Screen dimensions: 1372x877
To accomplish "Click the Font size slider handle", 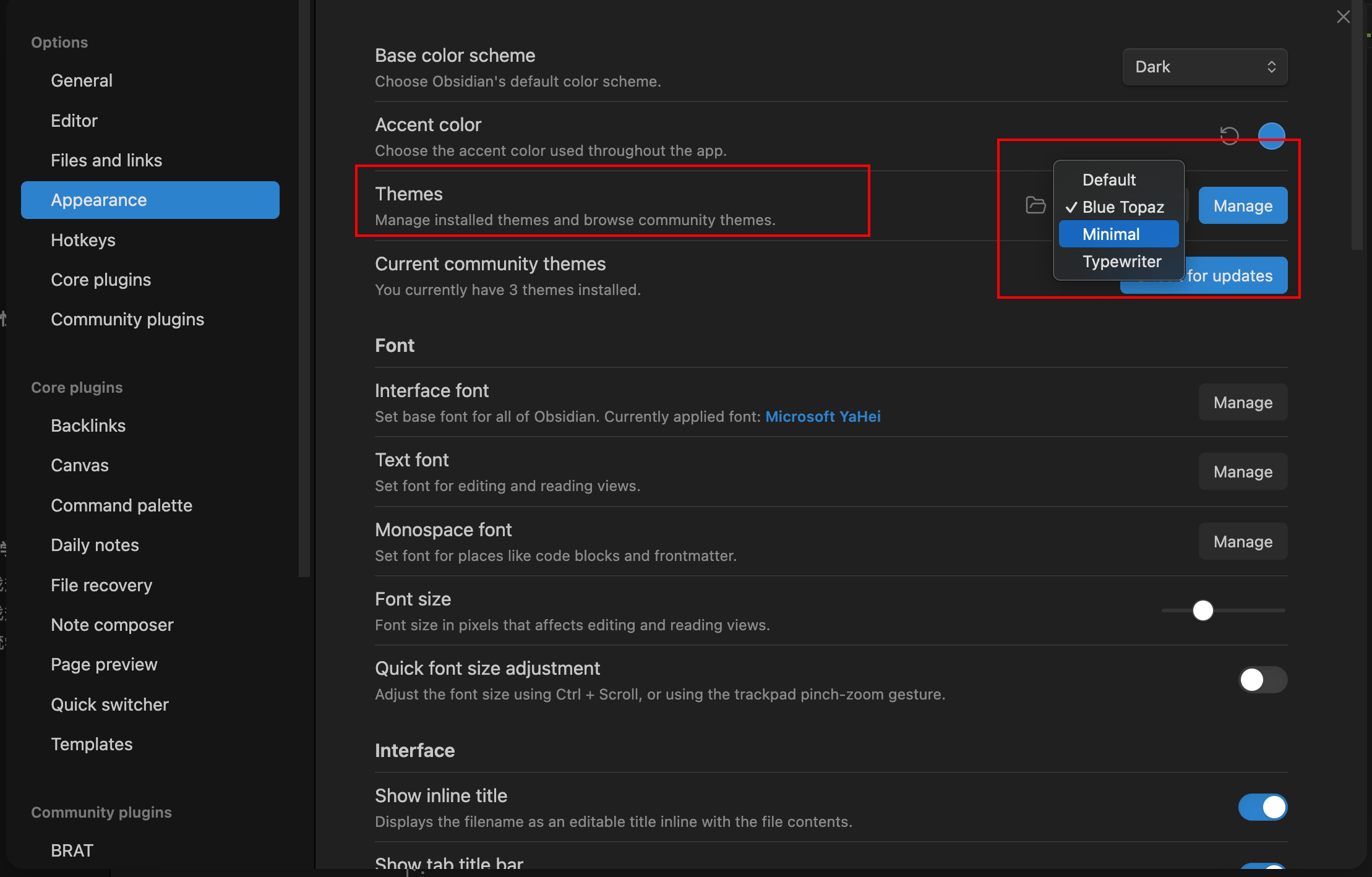I will pyautogui.click(x=1203, y=610).
